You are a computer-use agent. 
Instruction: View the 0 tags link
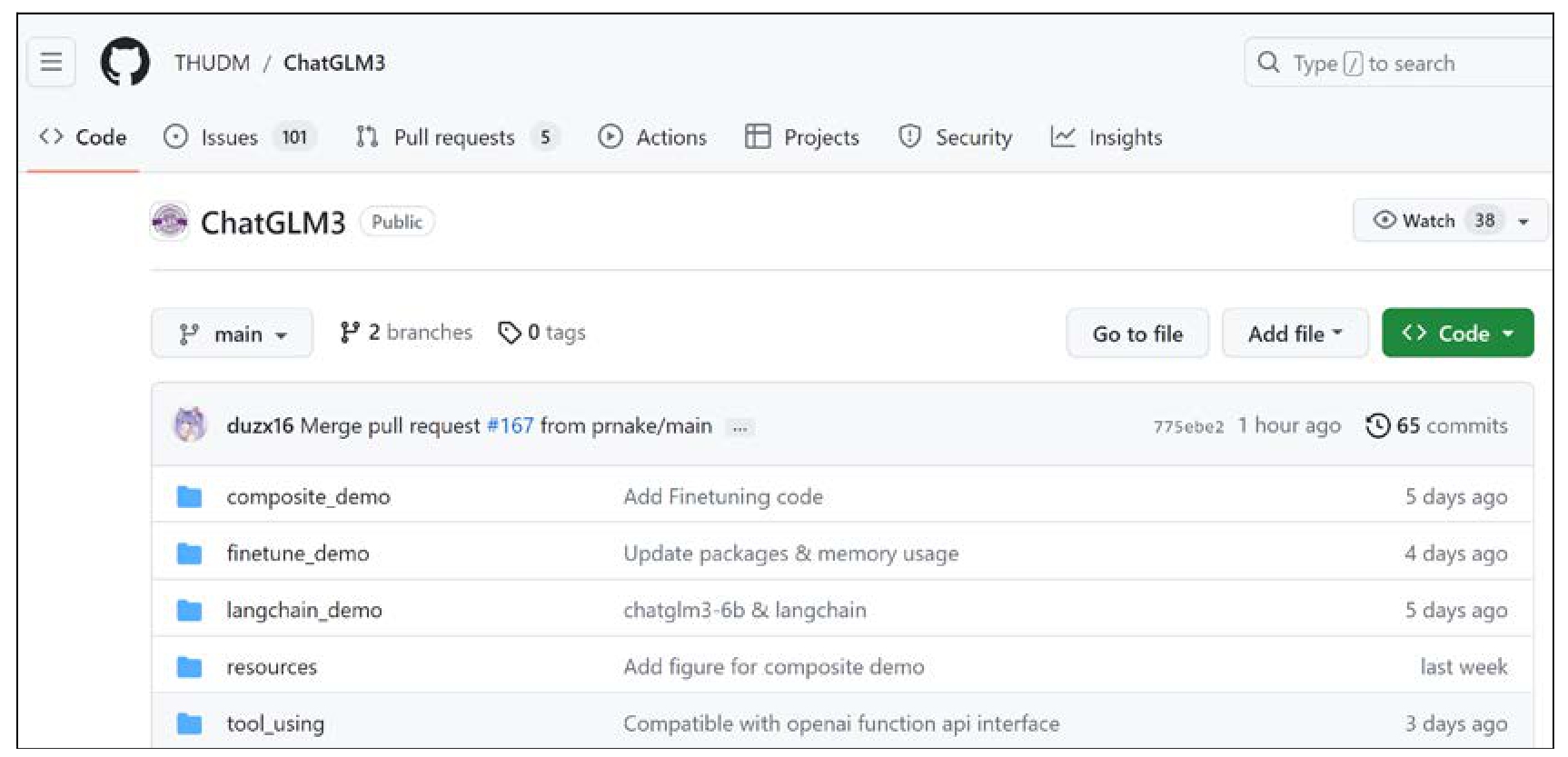[x=542, y=333]
